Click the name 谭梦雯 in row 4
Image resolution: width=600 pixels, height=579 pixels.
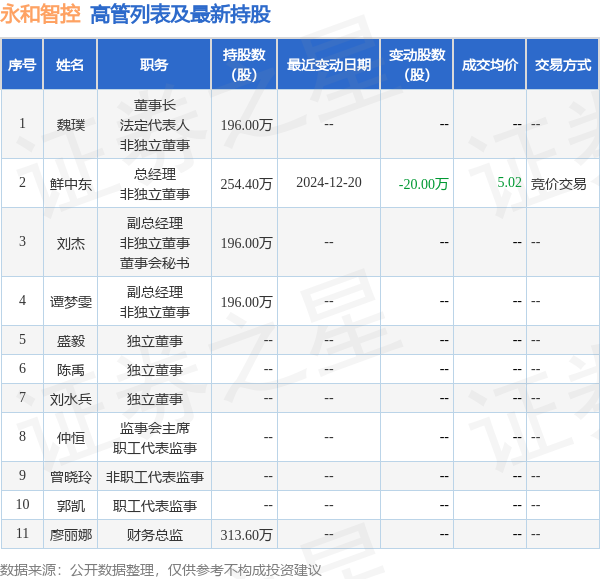pos(71,302)
